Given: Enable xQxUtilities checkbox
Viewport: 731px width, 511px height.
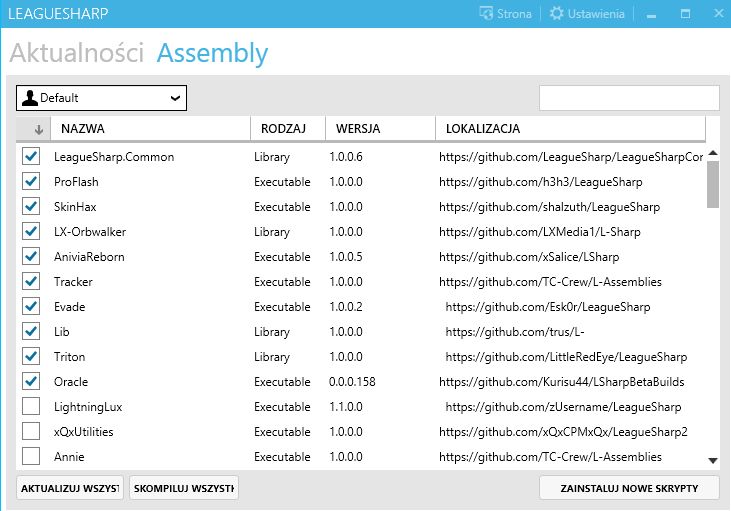Looking at the screenshot, I should (31, 431).
